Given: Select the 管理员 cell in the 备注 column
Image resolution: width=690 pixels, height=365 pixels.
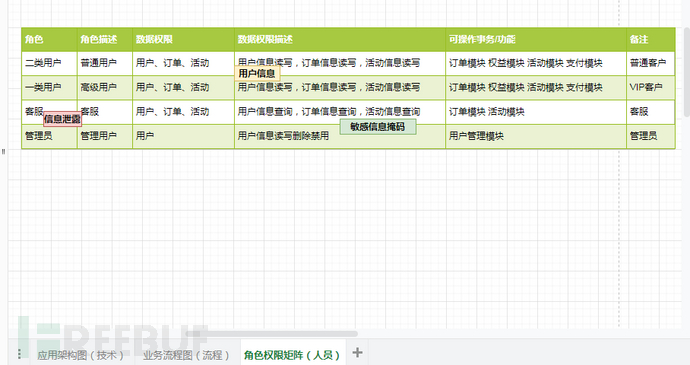Looking at the screenshot, I should coord(651,136).
